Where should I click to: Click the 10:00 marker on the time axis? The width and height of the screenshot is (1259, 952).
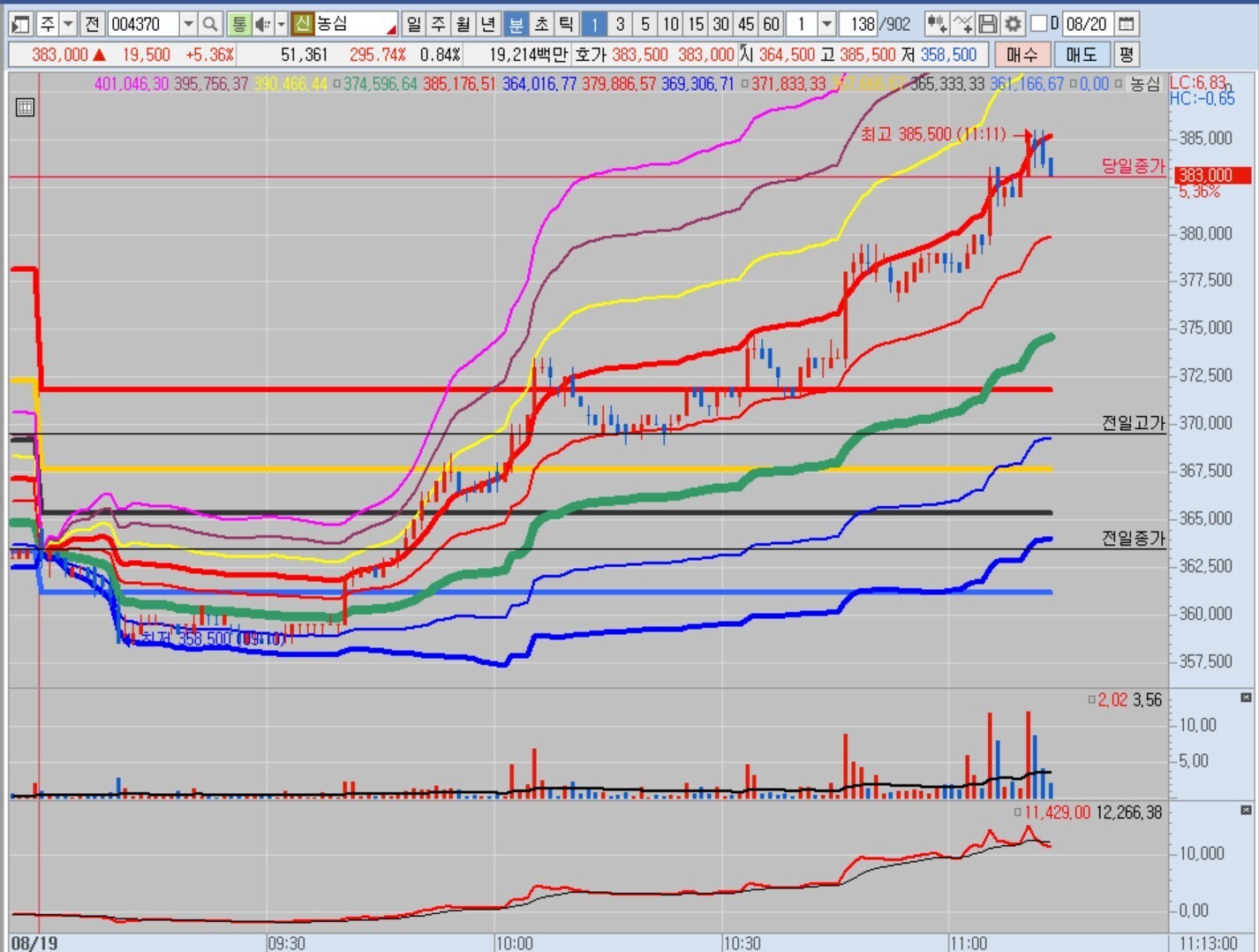click(514, 943)
